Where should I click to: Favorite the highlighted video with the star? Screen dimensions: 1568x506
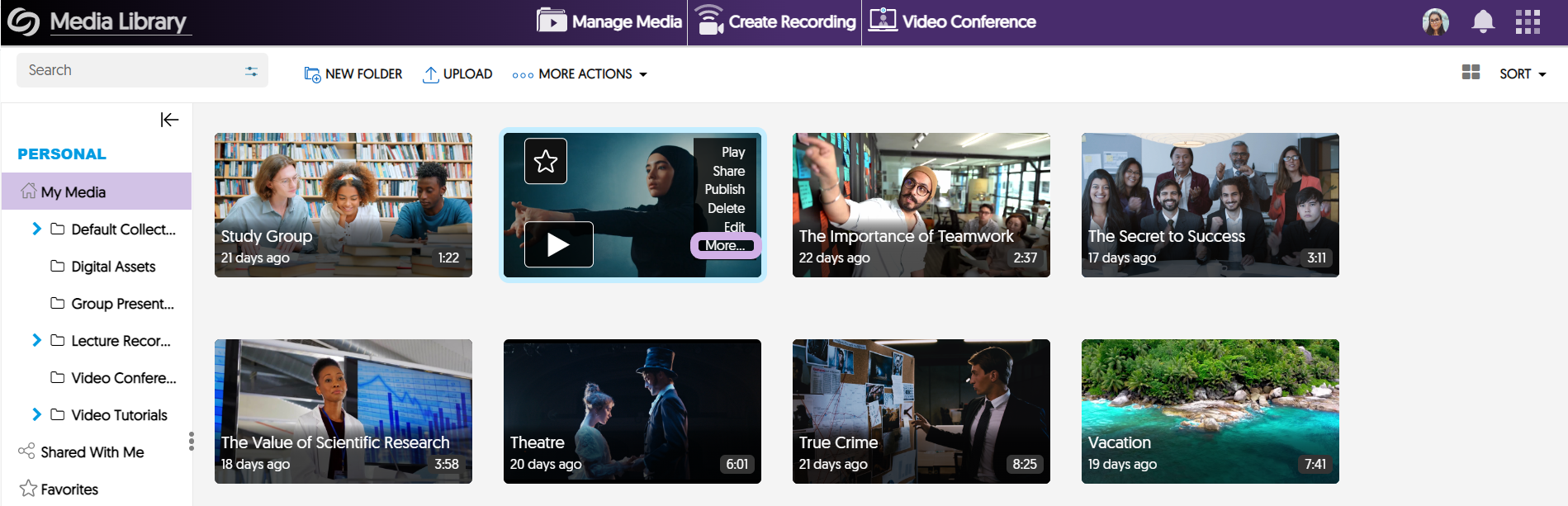546,161
